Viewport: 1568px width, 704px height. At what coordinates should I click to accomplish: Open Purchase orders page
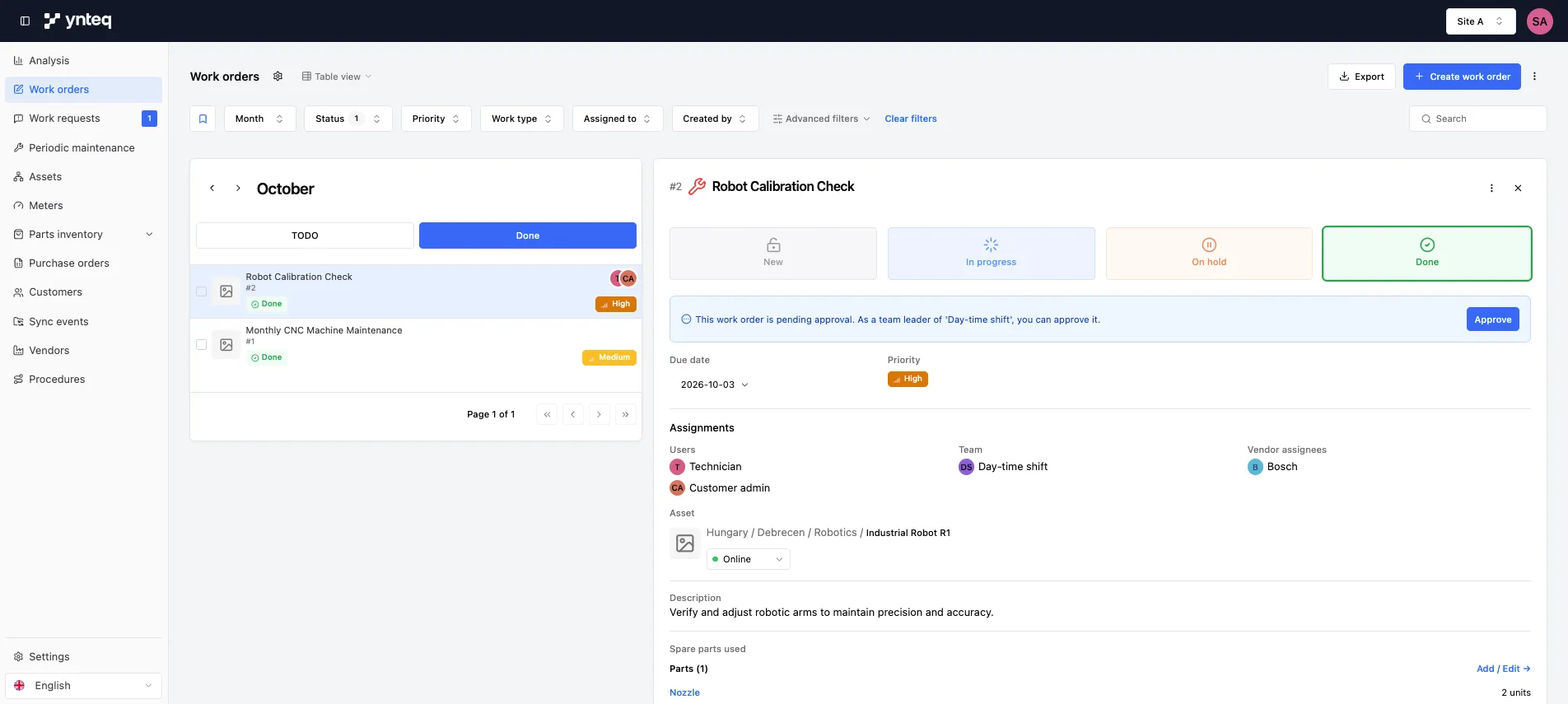83,263
